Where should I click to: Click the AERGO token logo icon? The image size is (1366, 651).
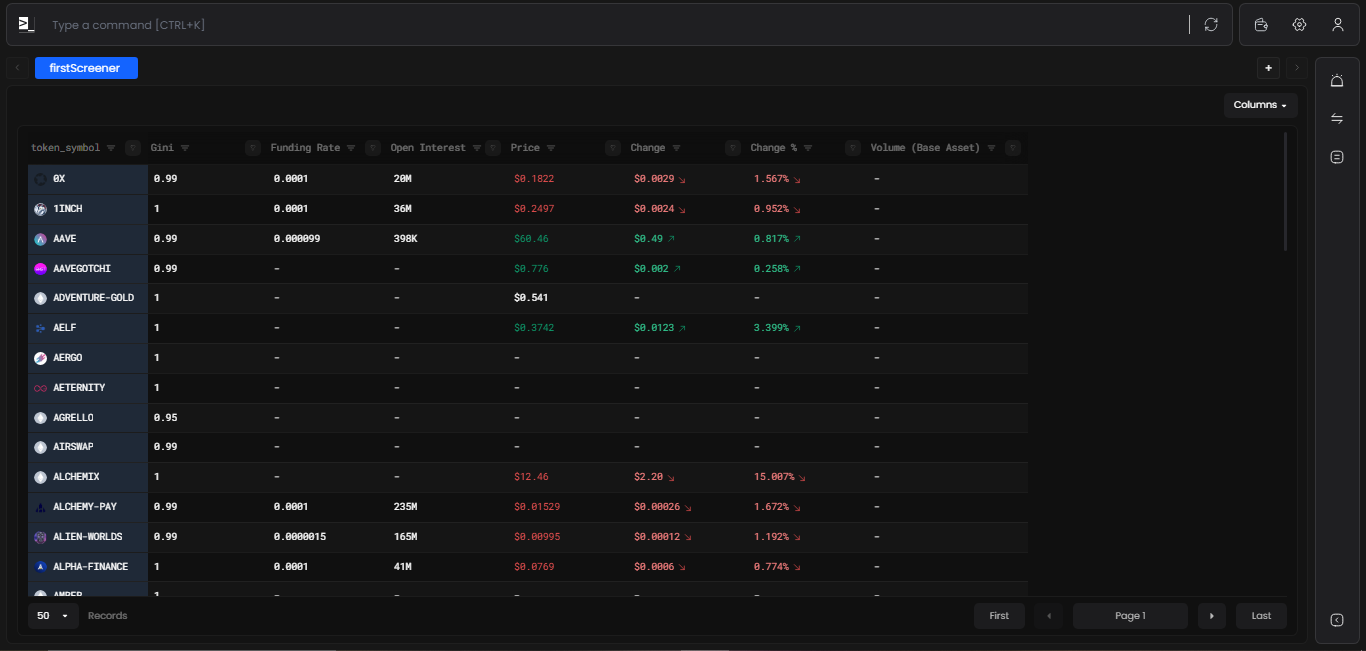pos(41,358)
